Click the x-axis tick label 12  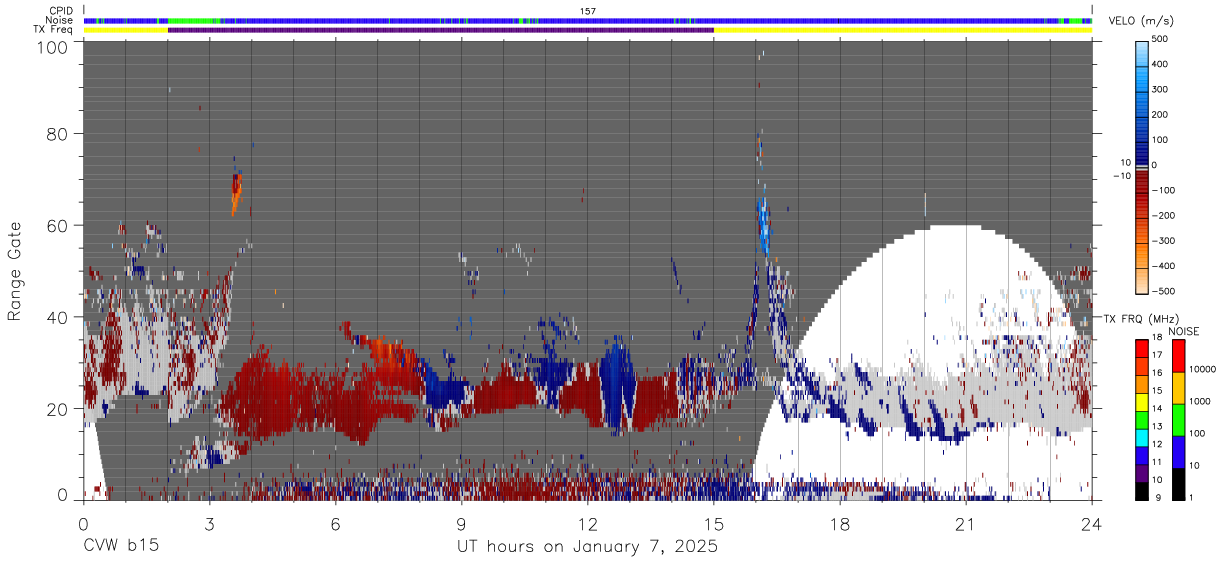point(587,523)
